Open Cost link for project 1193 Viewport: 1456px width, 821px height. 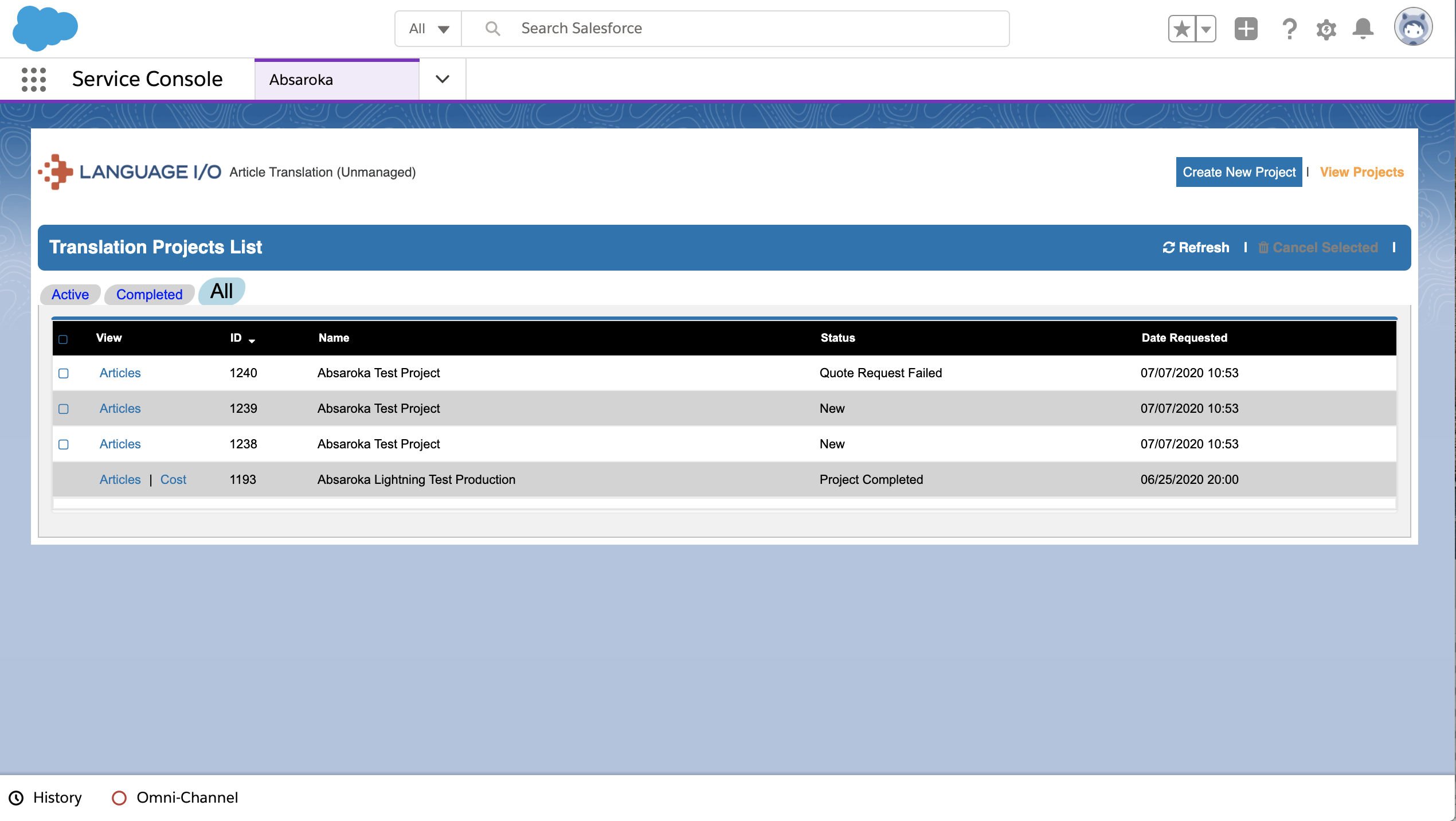(173, 479)
